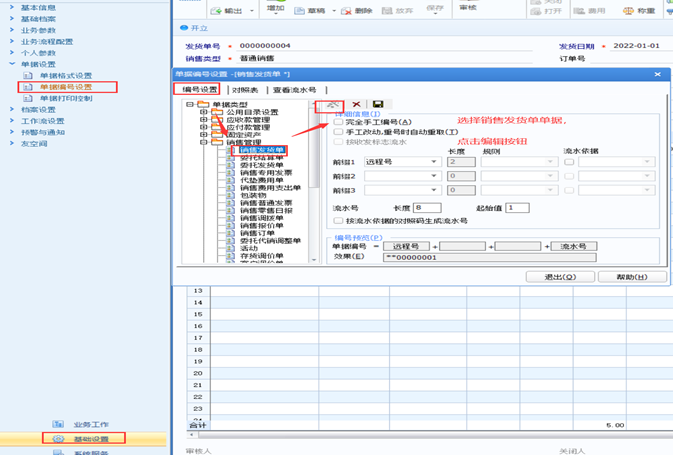This screenshot has height=455, width=673.
Task: Click the 删除 delete toolbar icon
Action: coord(346,11)
